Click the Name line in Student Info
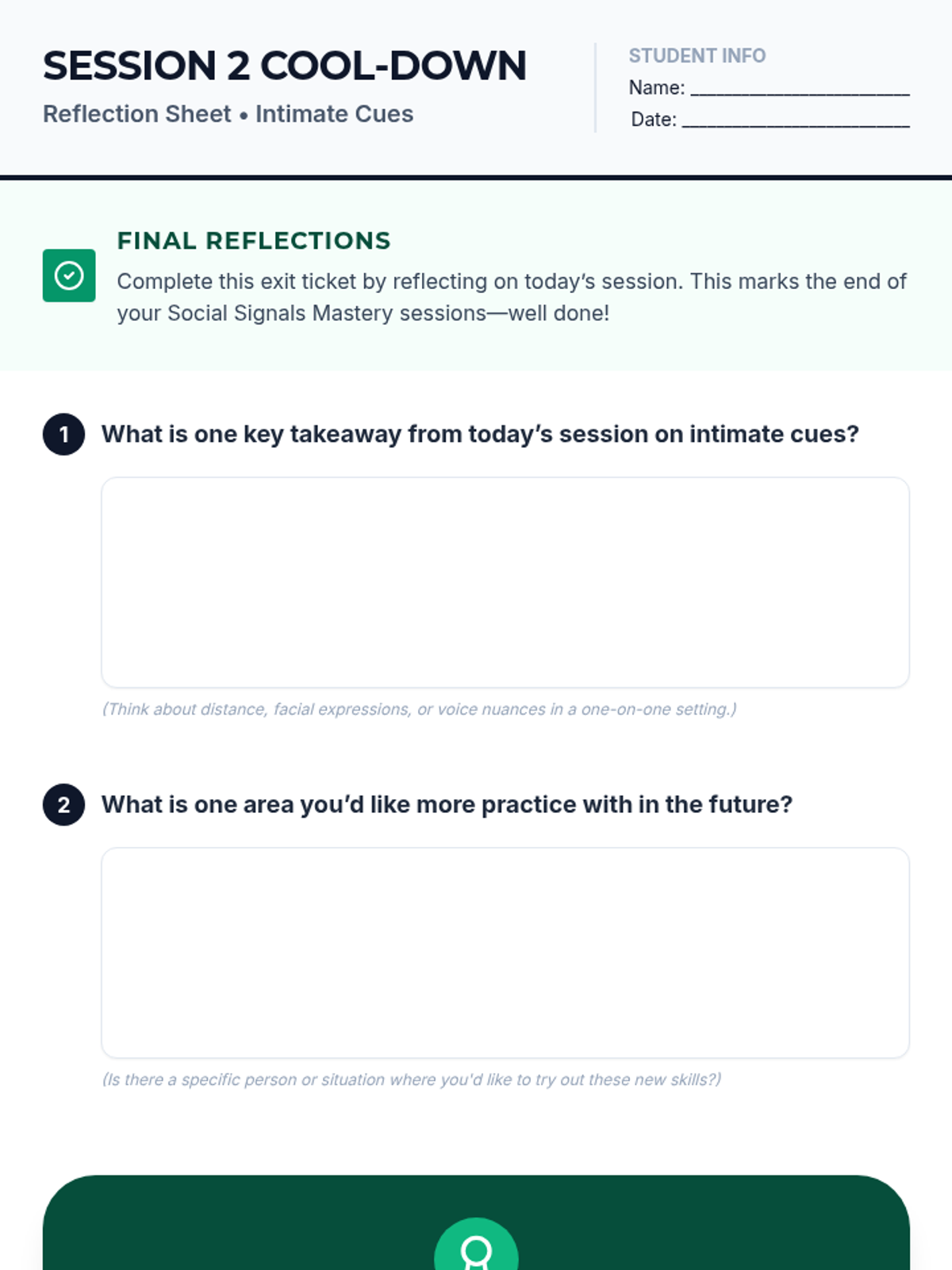Viewport: 952px width, 1270px height. 800,89
